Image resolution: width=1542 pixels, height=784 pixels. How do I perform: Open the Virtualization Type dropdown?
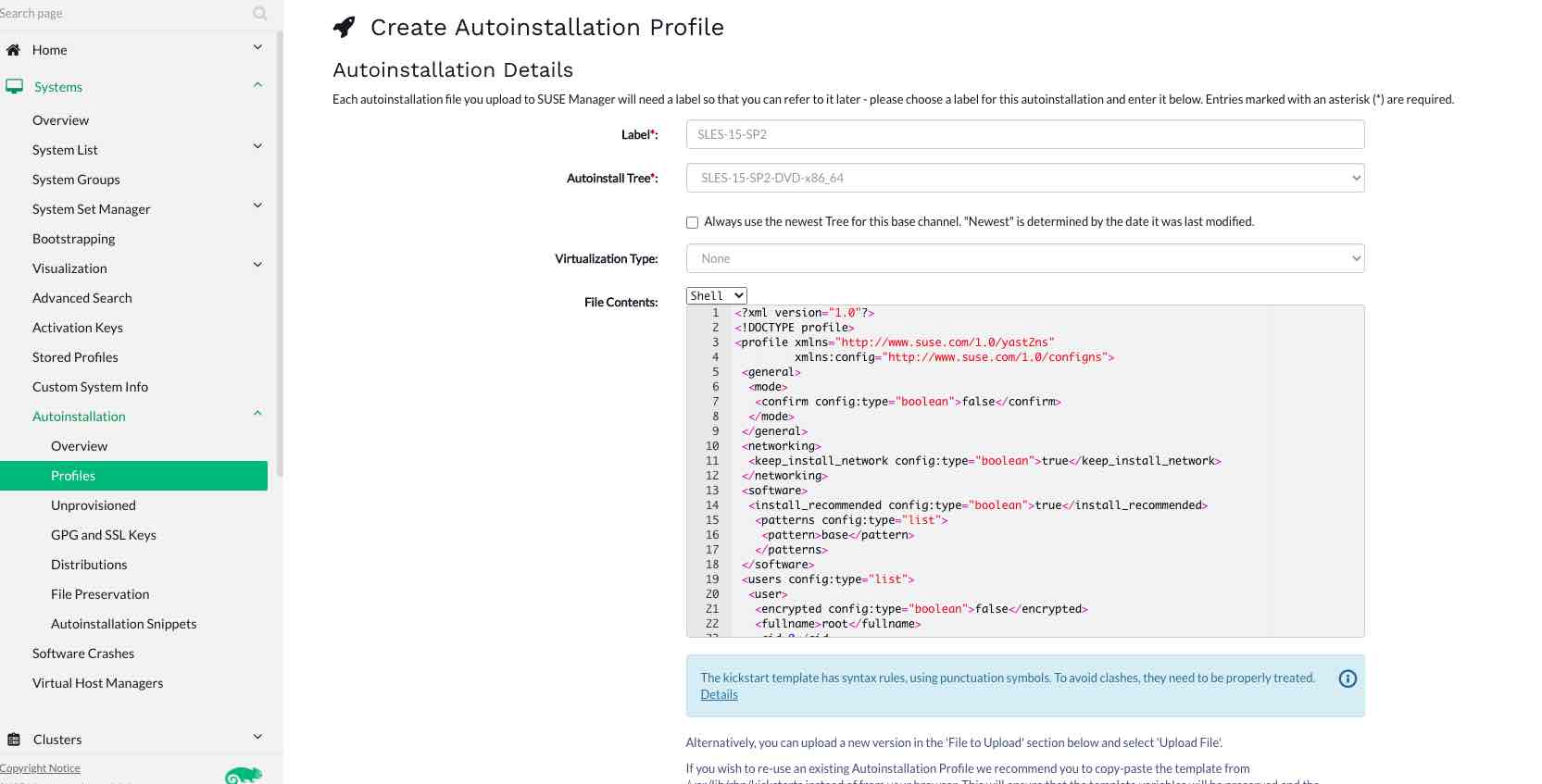pos(1024,258)
